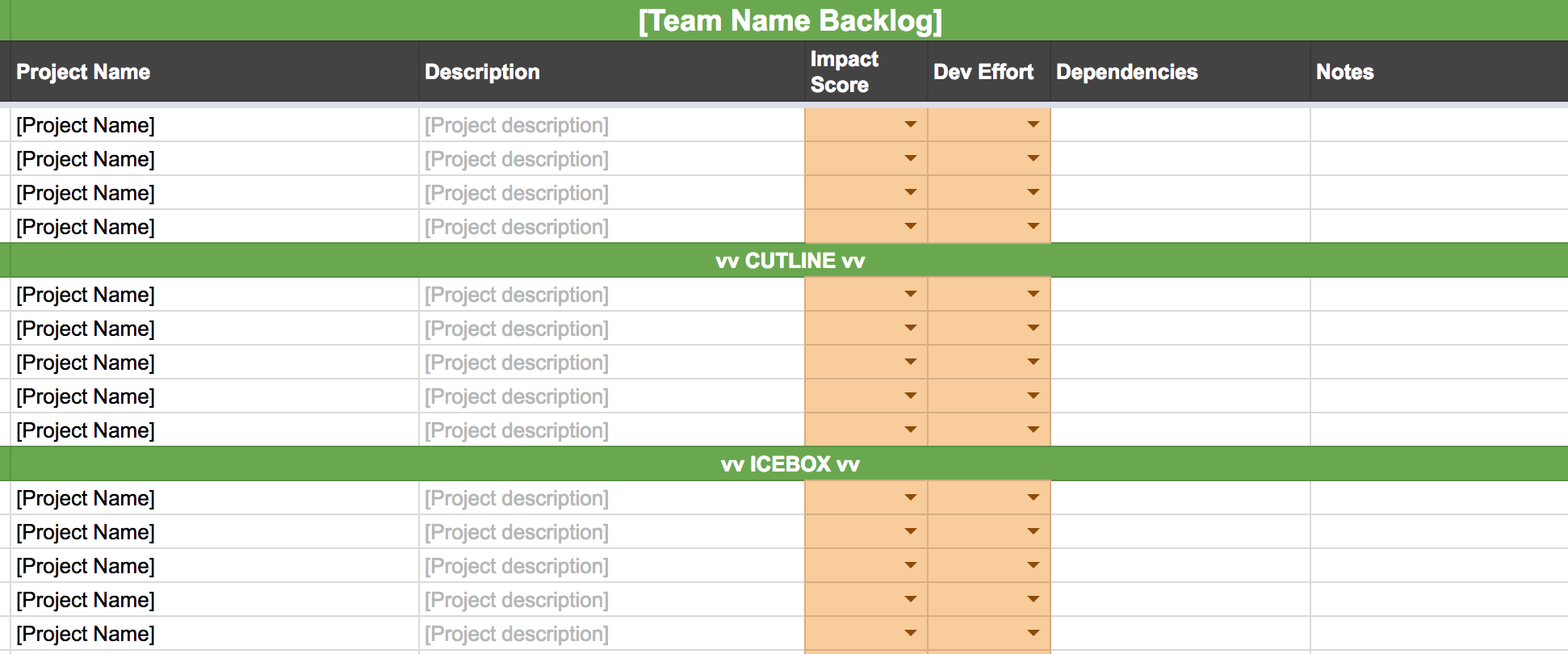
Task: Select the Project Name header cell
Action: coord(215,71)
